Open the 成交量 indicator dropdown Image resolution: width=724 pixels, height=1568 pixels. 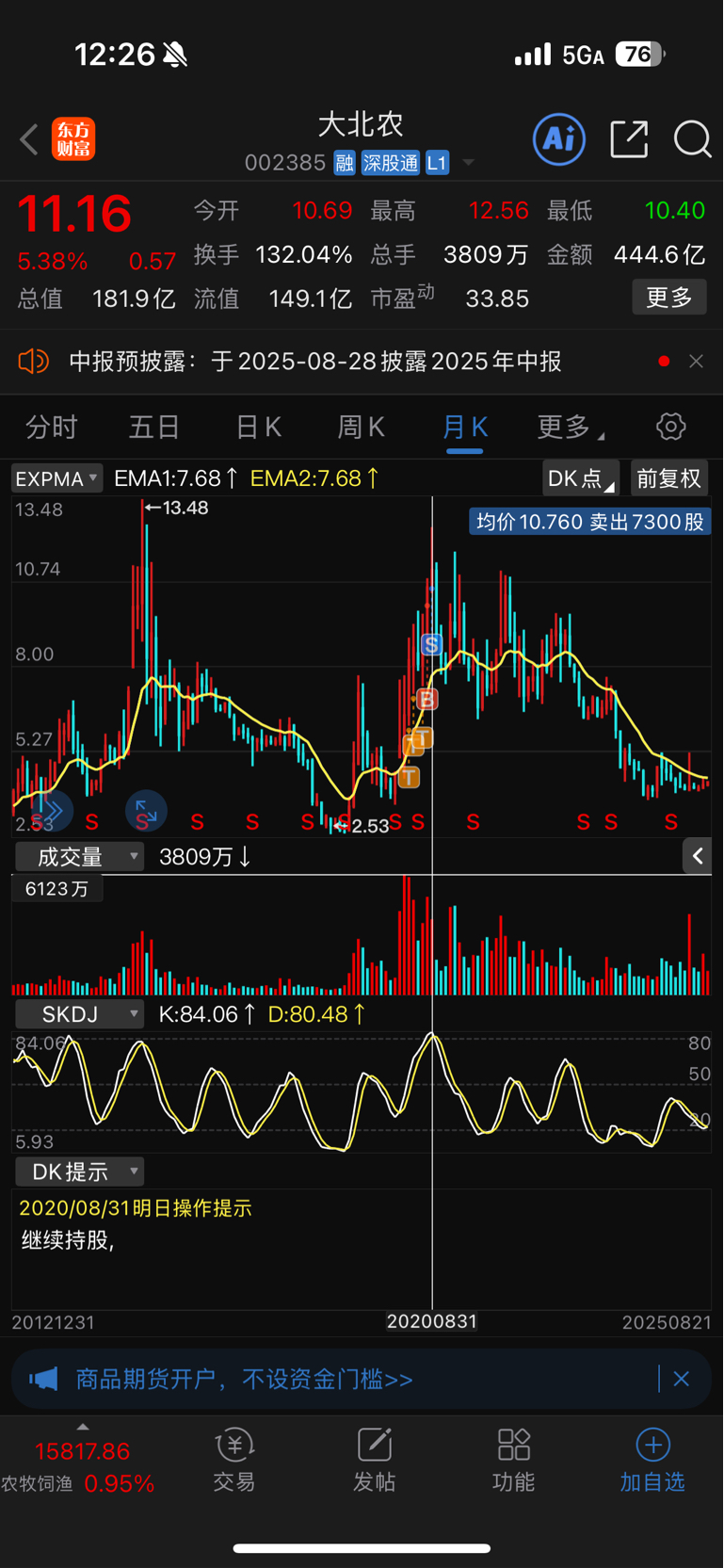tap(79, 856)
